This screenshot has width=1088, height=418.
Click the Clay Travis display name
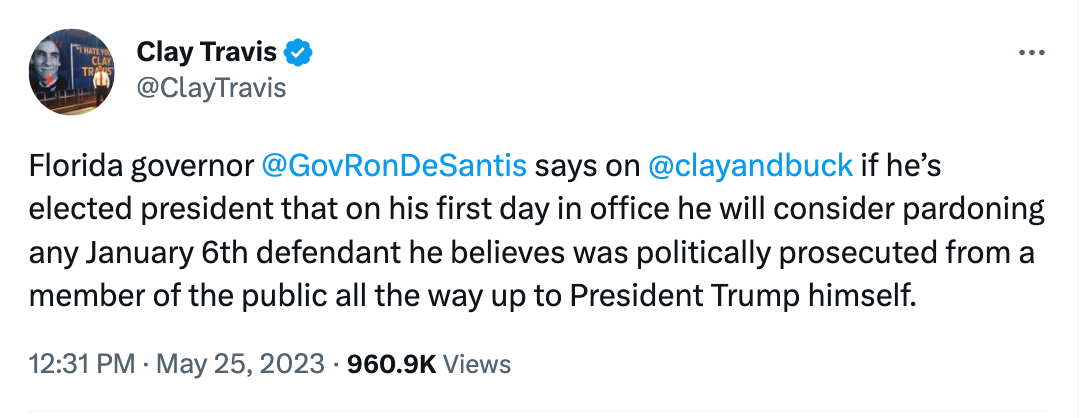click(206, 51)
